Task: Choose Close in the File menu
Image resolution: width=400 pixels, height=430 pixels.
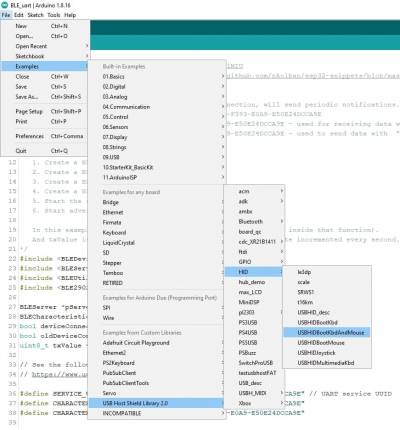Action: point(45,77)
